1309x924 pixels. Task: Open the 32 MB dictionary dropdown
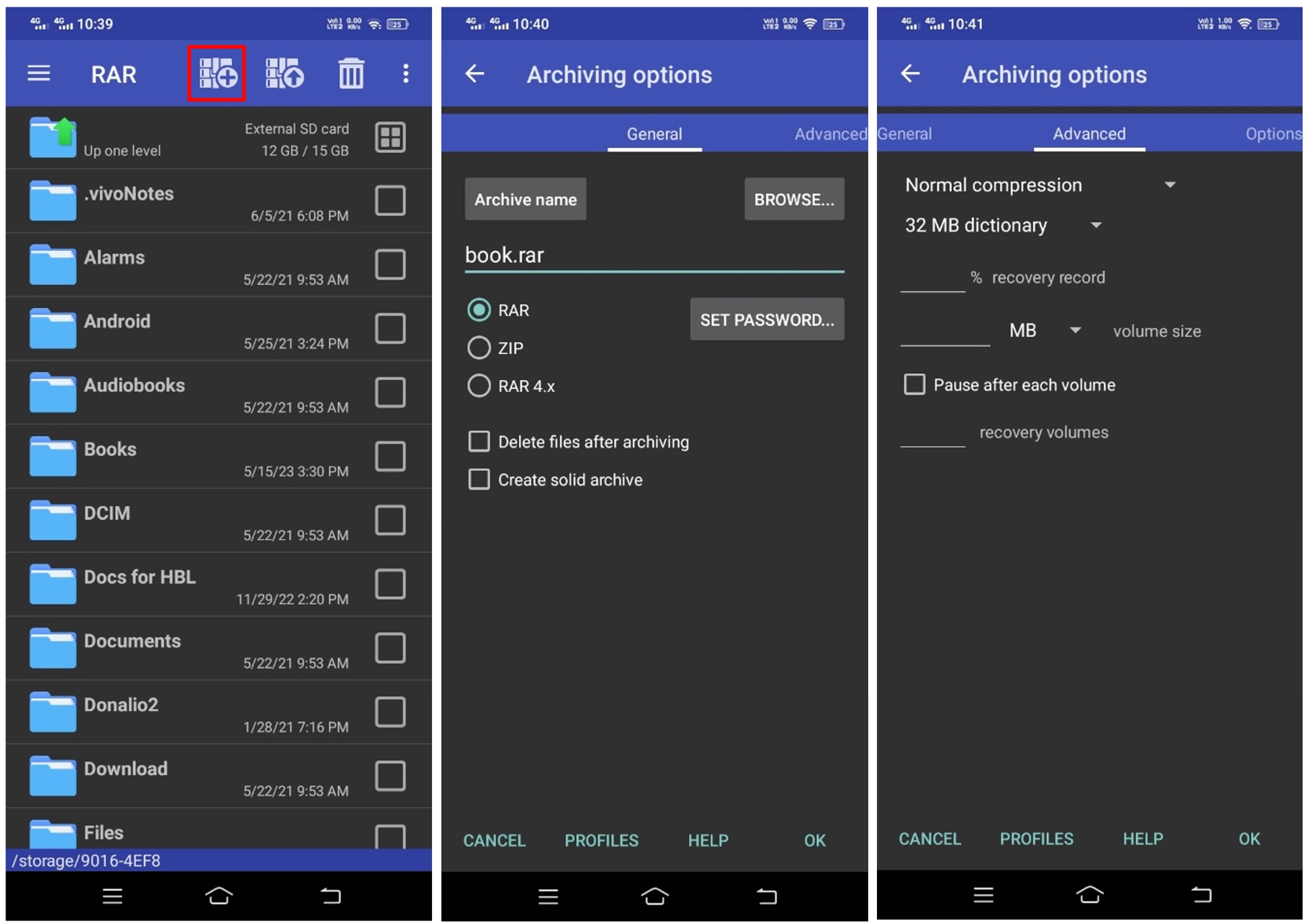click(1003, 224)
